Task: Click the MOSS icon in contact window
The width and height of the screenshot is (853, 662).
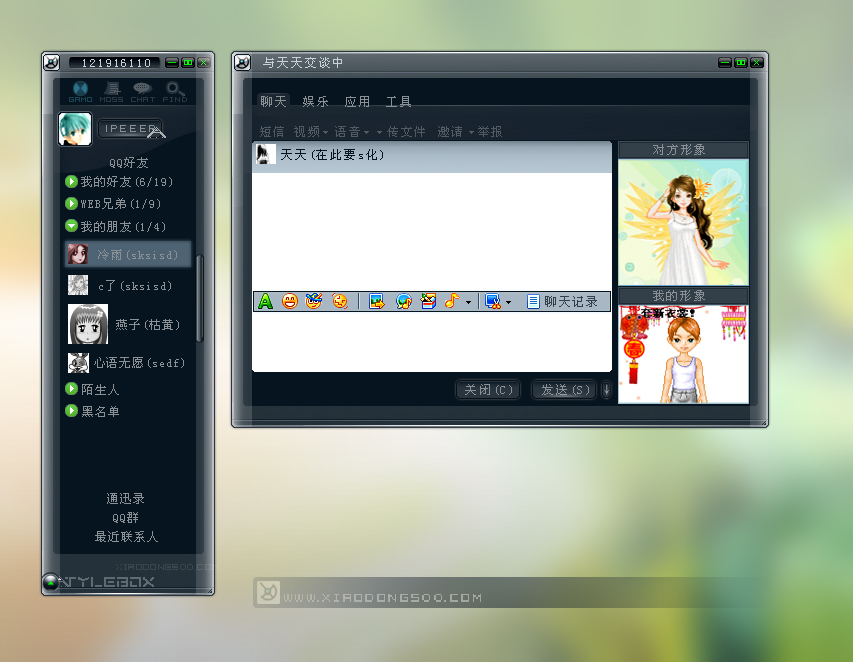Action: 112,91
